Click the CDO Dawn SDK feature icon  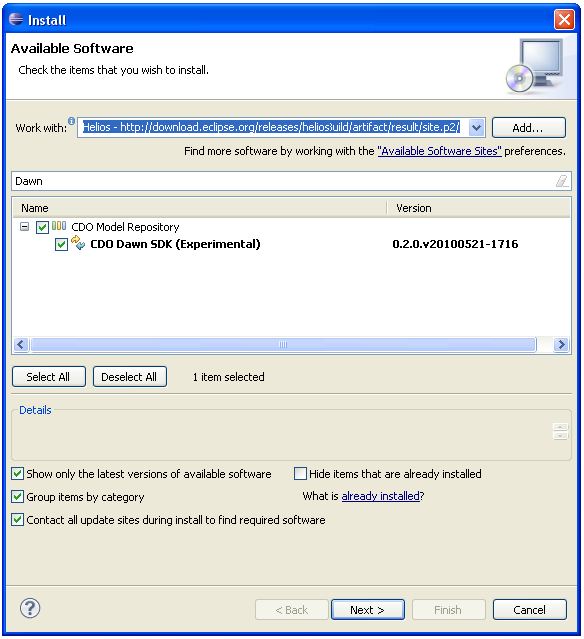coord(78,243)
